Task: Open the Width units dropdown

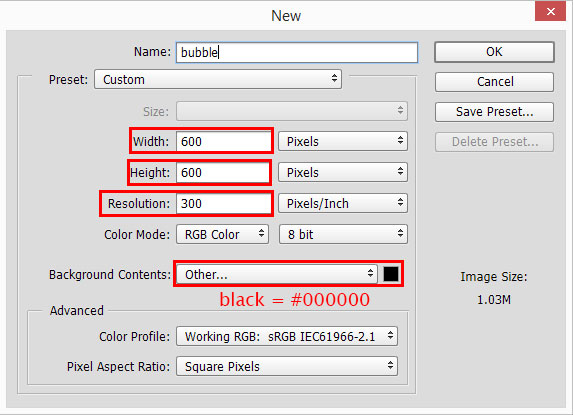Action: tap(343, 141)
